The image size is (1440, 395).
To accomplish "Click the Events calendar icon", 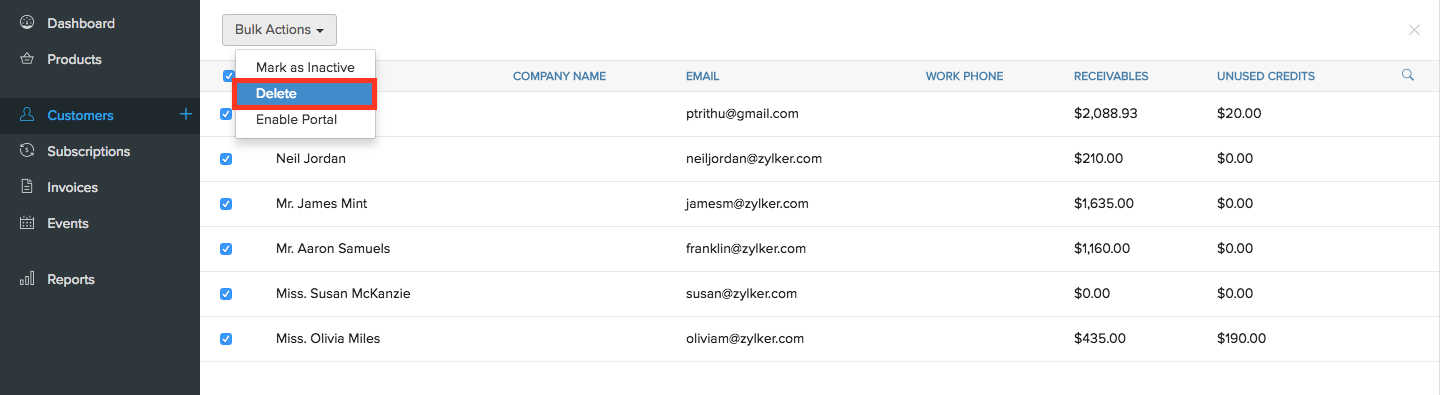I will pos(27,223).
